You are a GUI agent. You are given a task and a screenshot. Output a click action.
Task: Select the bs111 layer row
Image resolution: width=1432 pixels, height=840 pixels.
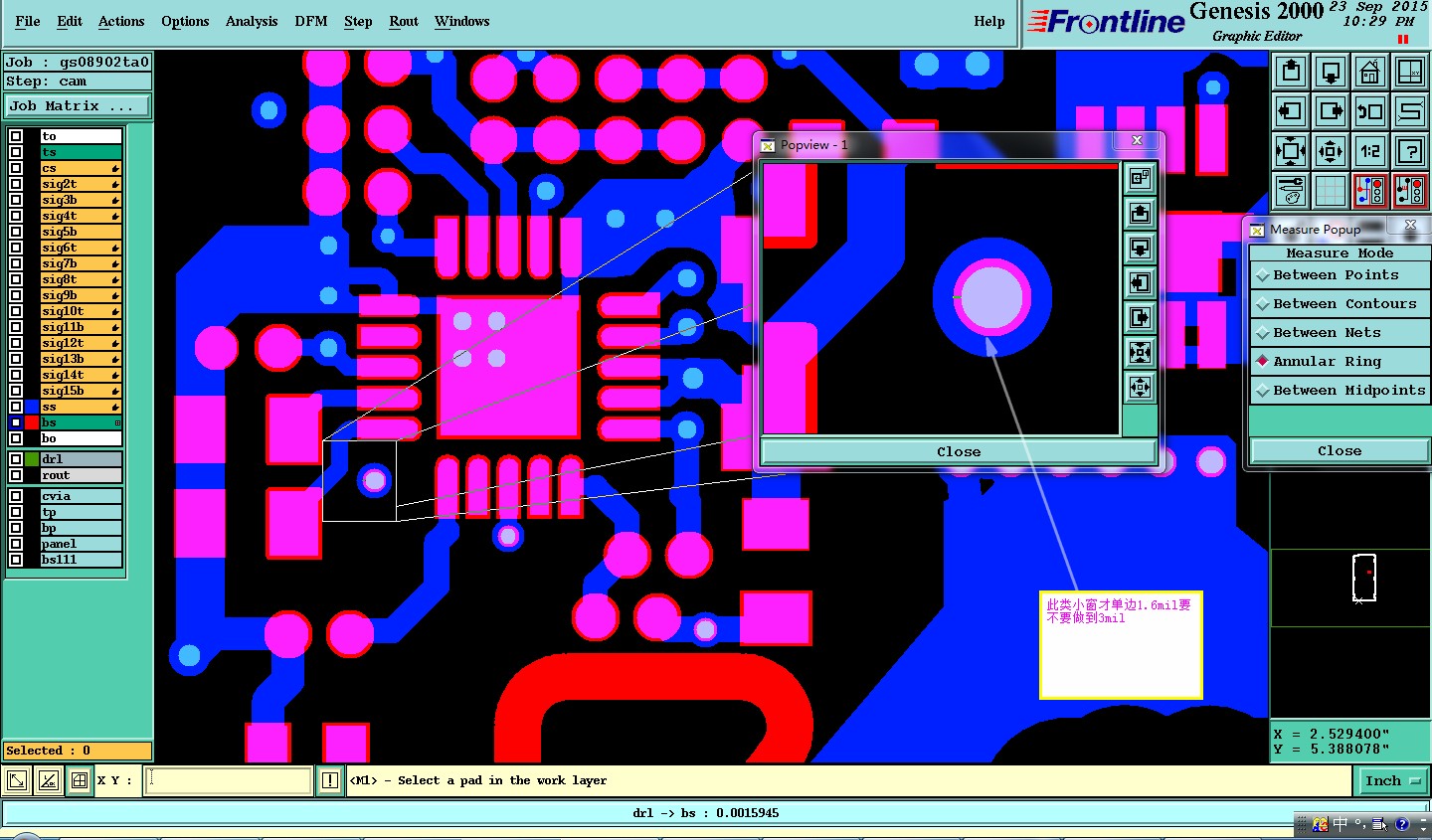81,560
